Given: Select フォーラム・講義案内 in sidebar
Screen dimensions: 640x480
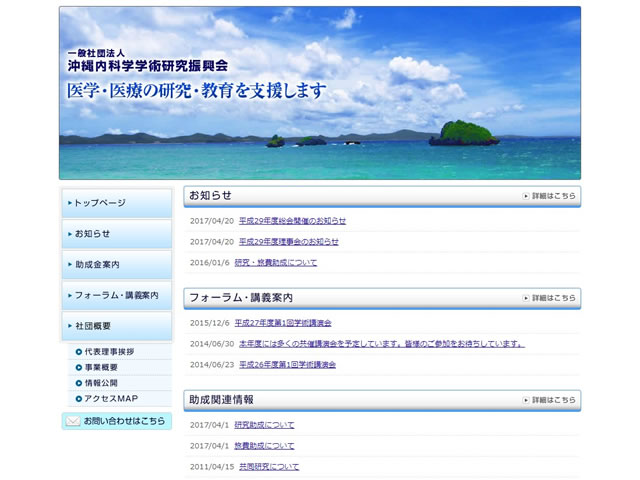Looking at the screenshot, I should pos(117,295).
